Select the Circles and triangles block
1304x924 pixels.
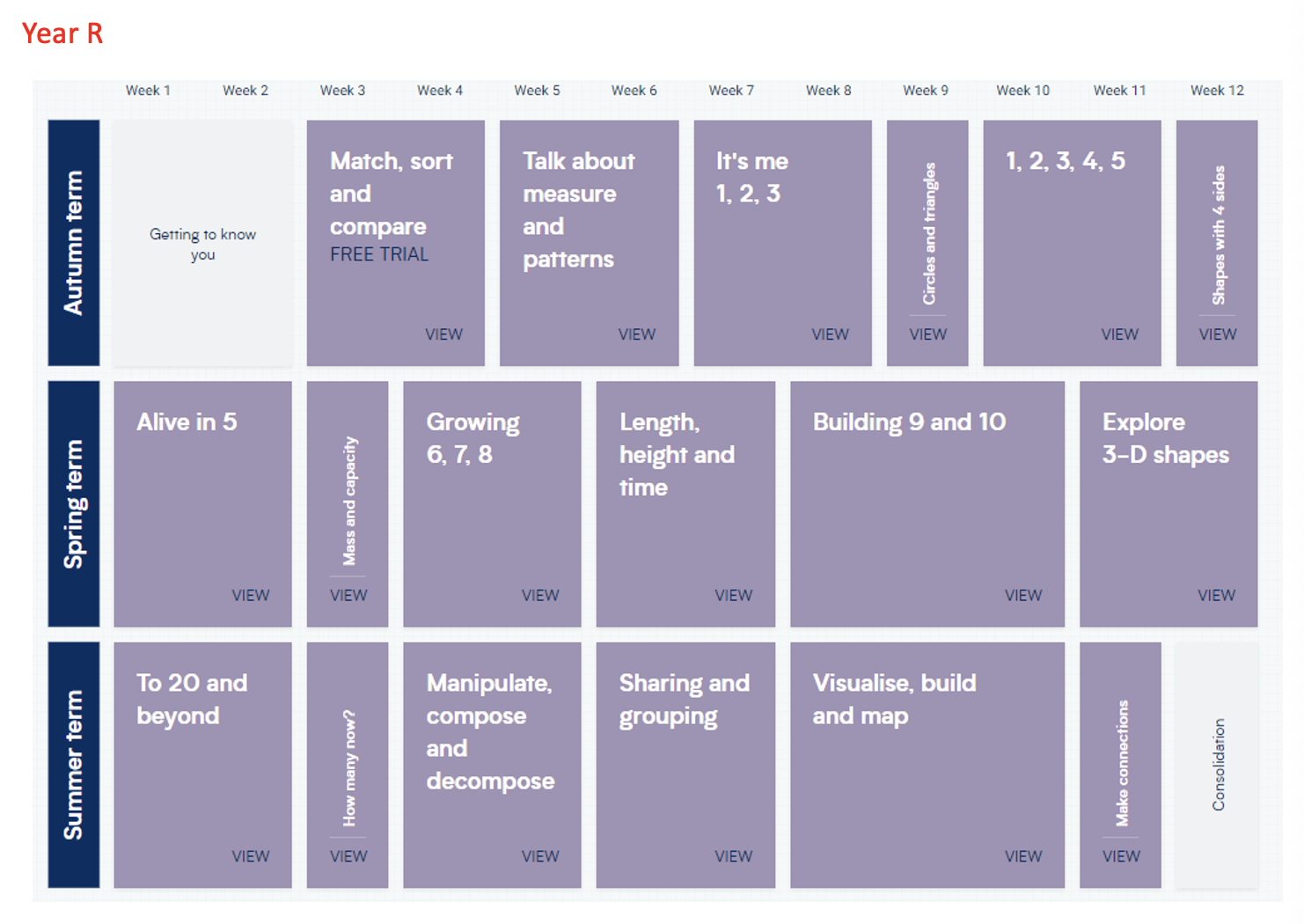click(x=927, y=242)
